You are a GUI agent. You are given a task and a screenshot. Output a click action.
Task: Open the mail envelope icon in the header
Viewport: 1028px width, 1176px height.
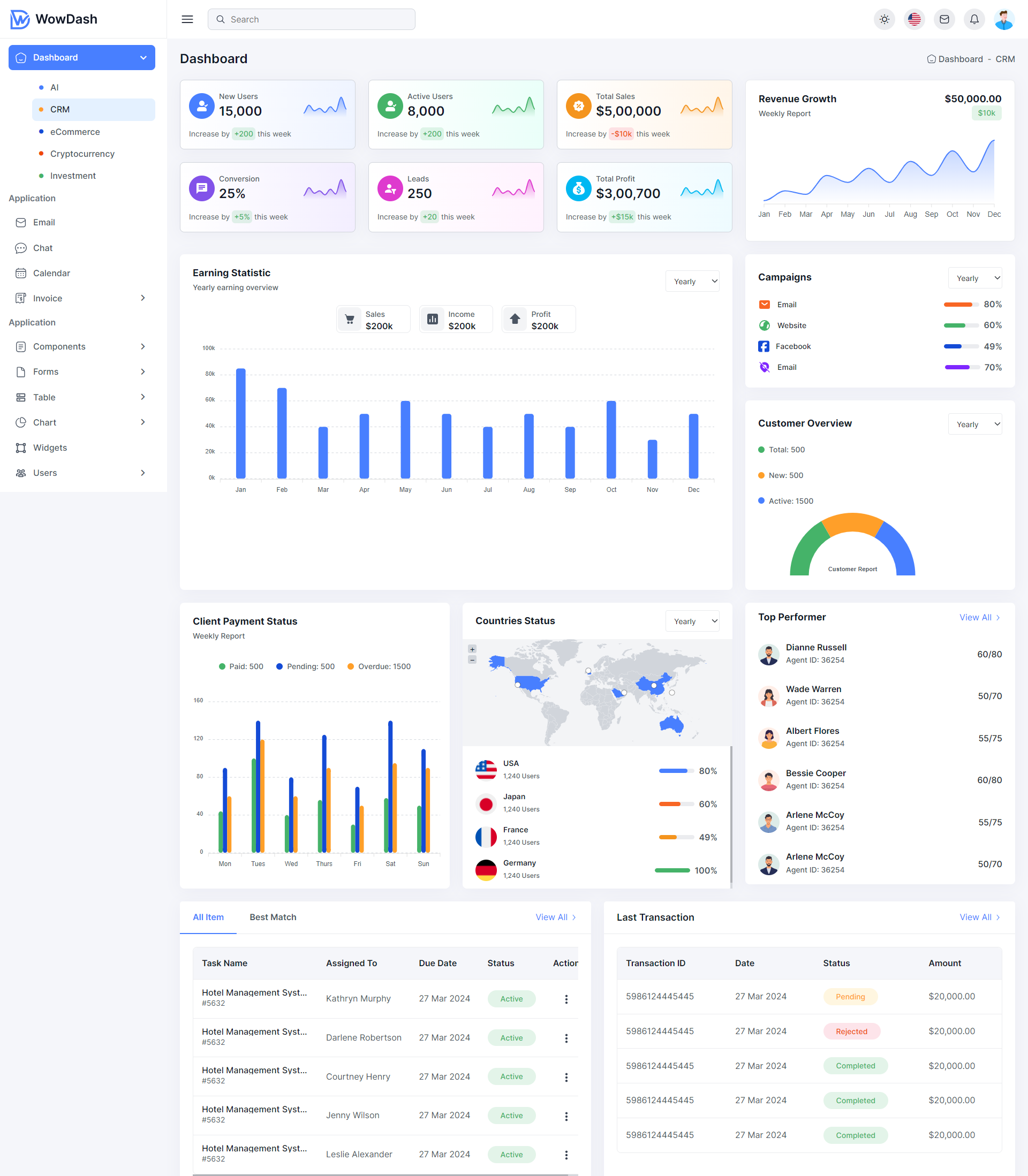pyautogui.click(x=943, y=19)
